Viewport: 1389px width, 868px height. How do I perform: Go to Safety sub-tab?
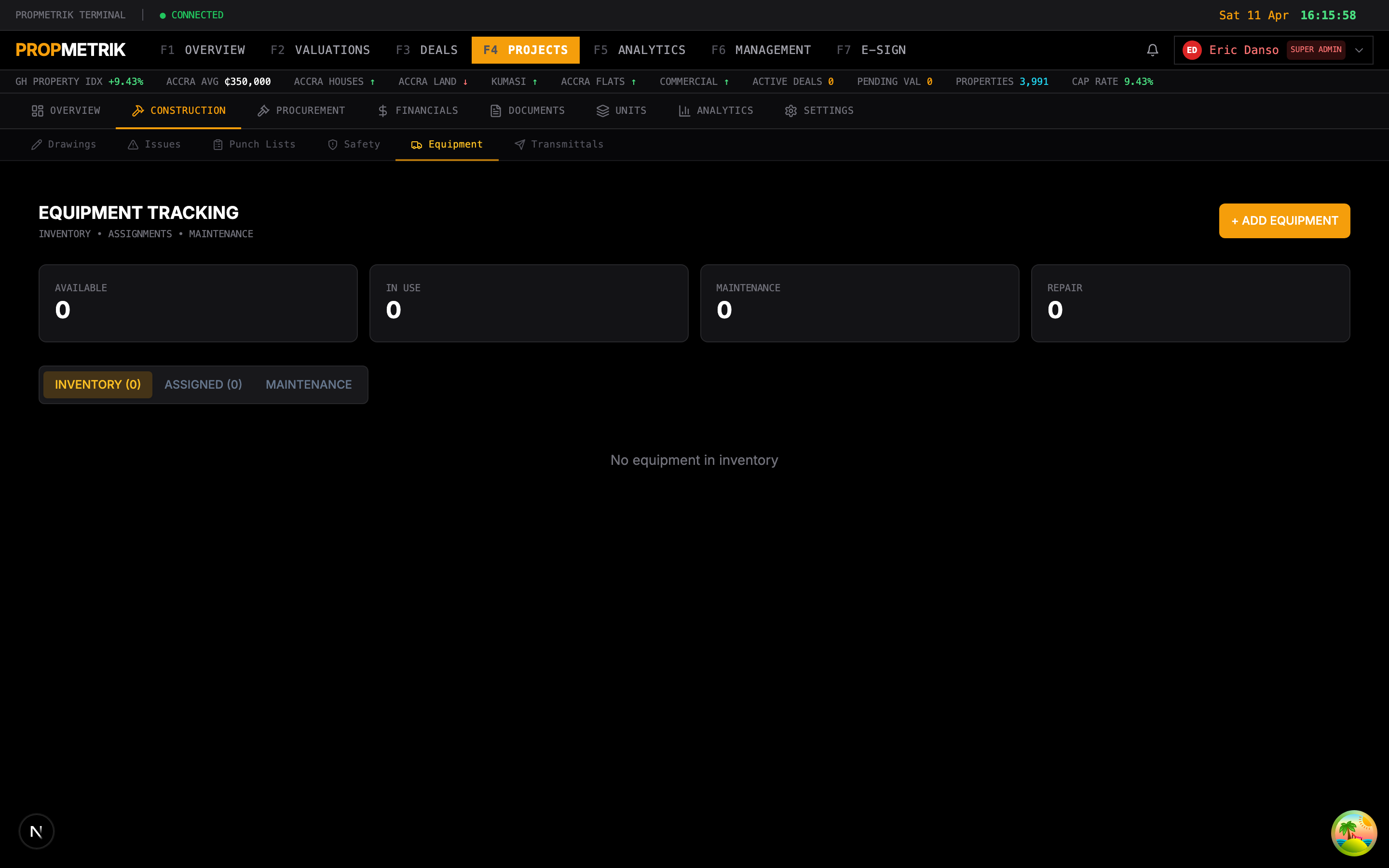click(354, 145)
